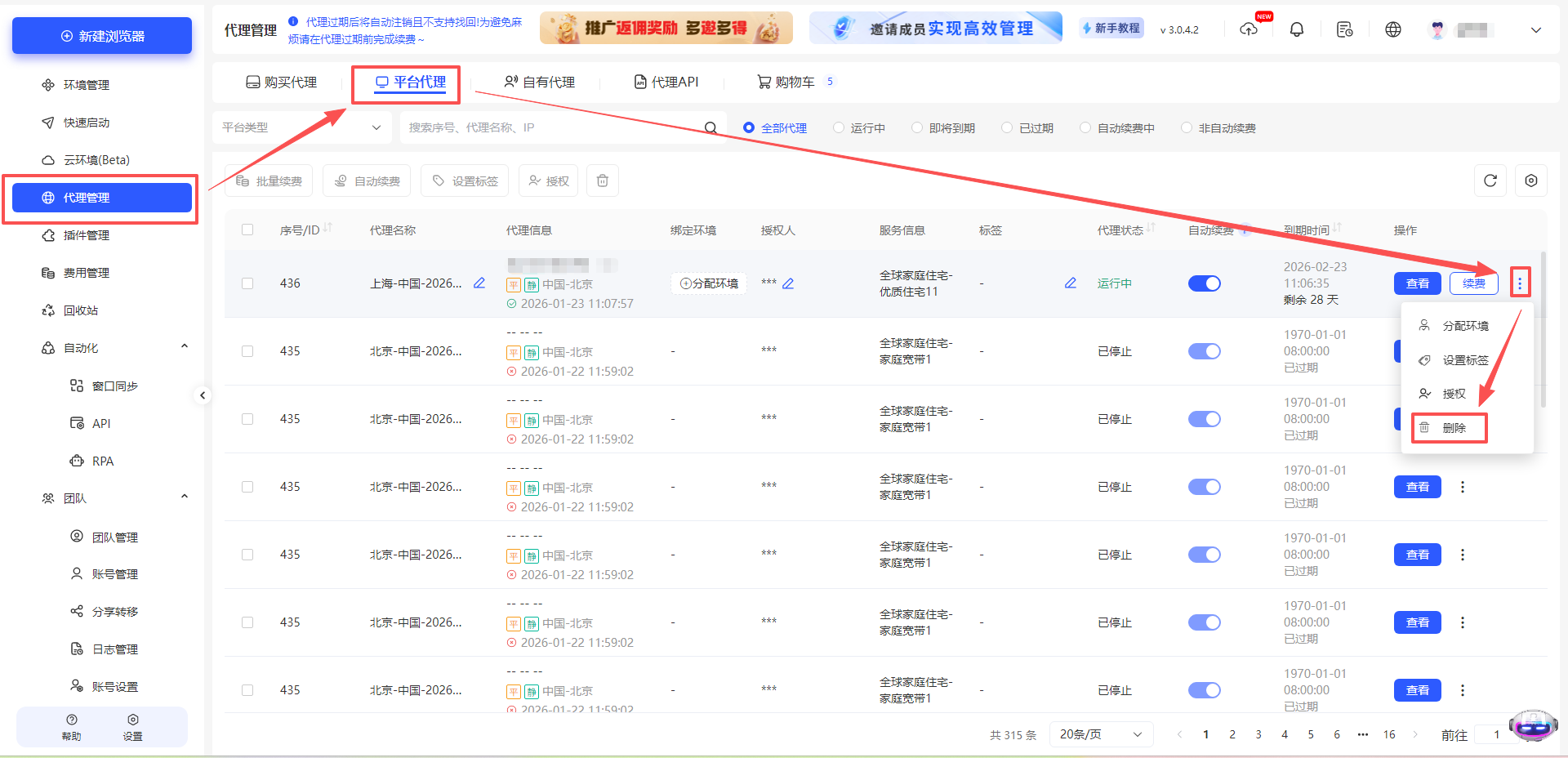Open the table column settings gear icon
1568x758 pixels.
(1531, 181)
